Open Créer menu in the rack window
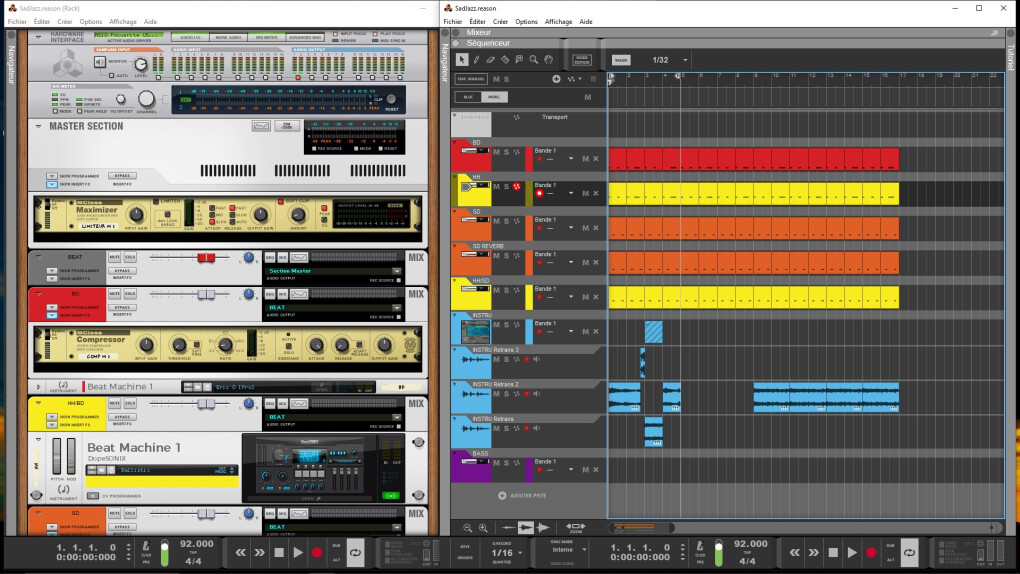 point(65,21)
